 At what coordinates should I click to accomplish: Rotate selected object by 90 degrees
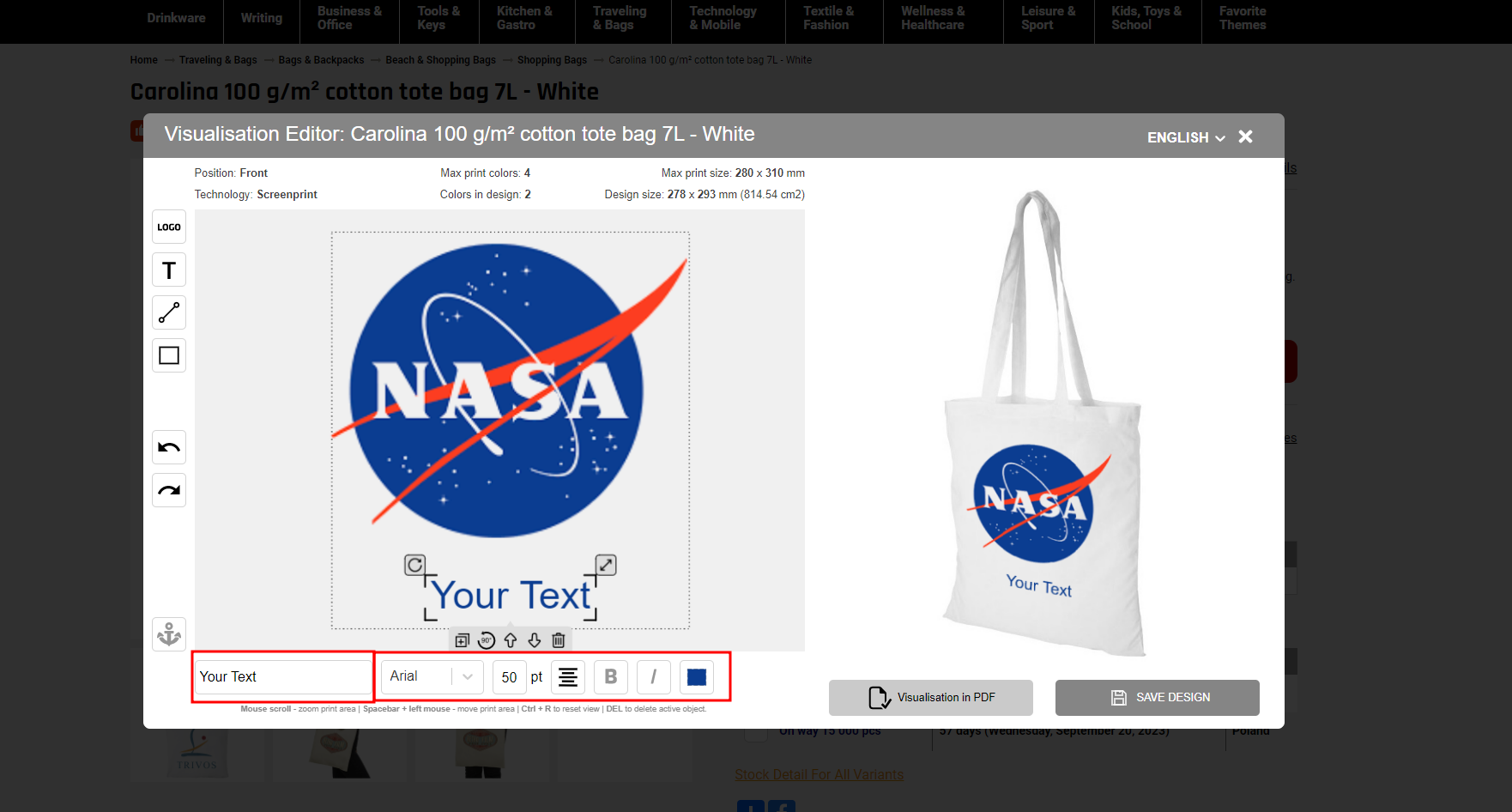tap(487, 640)
